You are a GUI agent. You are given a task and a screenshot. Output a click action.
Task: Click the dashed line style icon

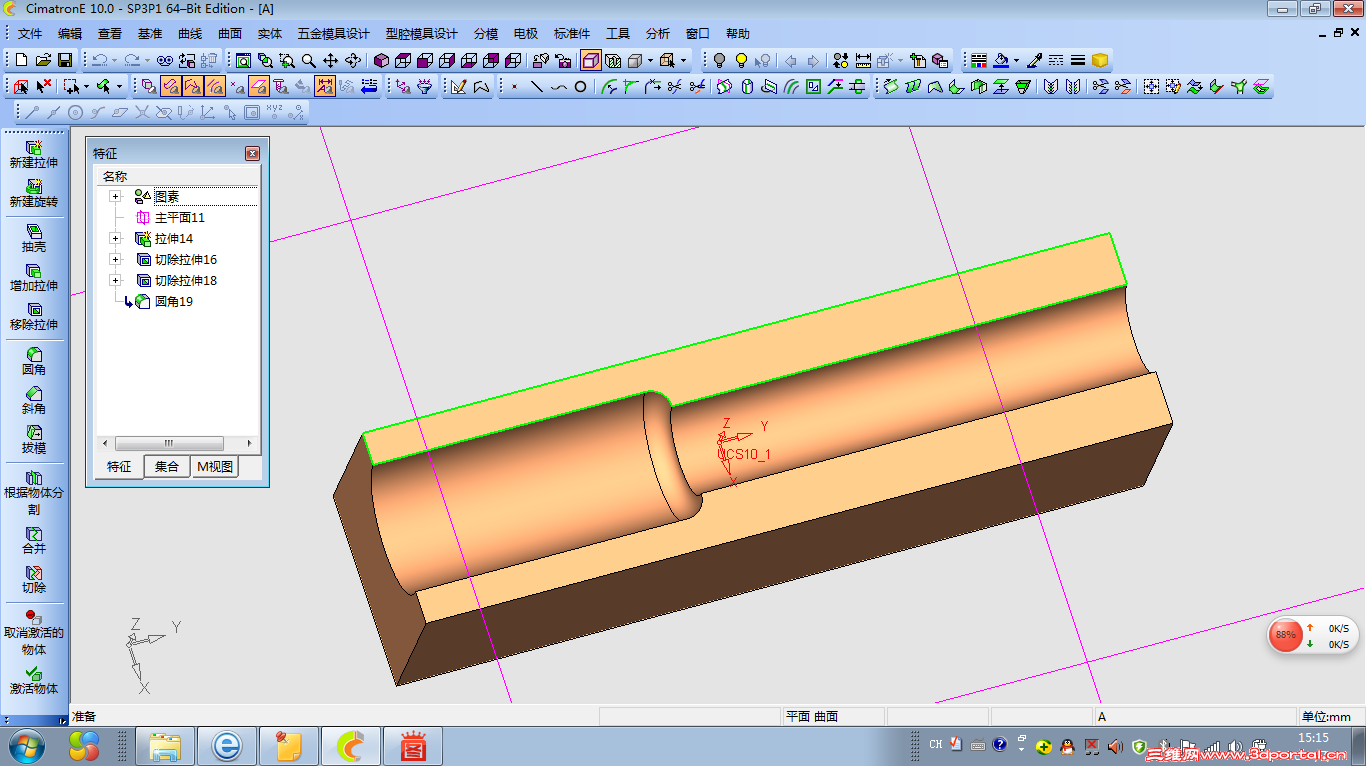click(x=1056, y=60)
